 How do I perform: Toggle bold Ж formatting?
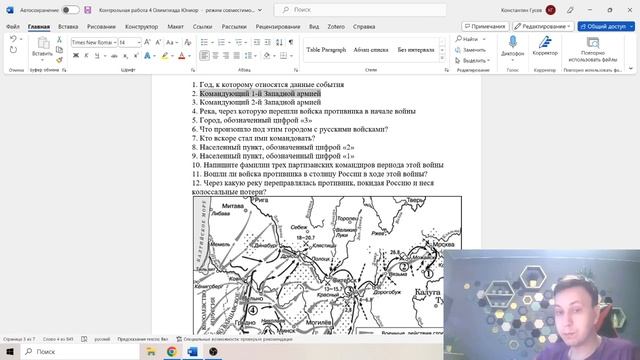coord(76,56)
